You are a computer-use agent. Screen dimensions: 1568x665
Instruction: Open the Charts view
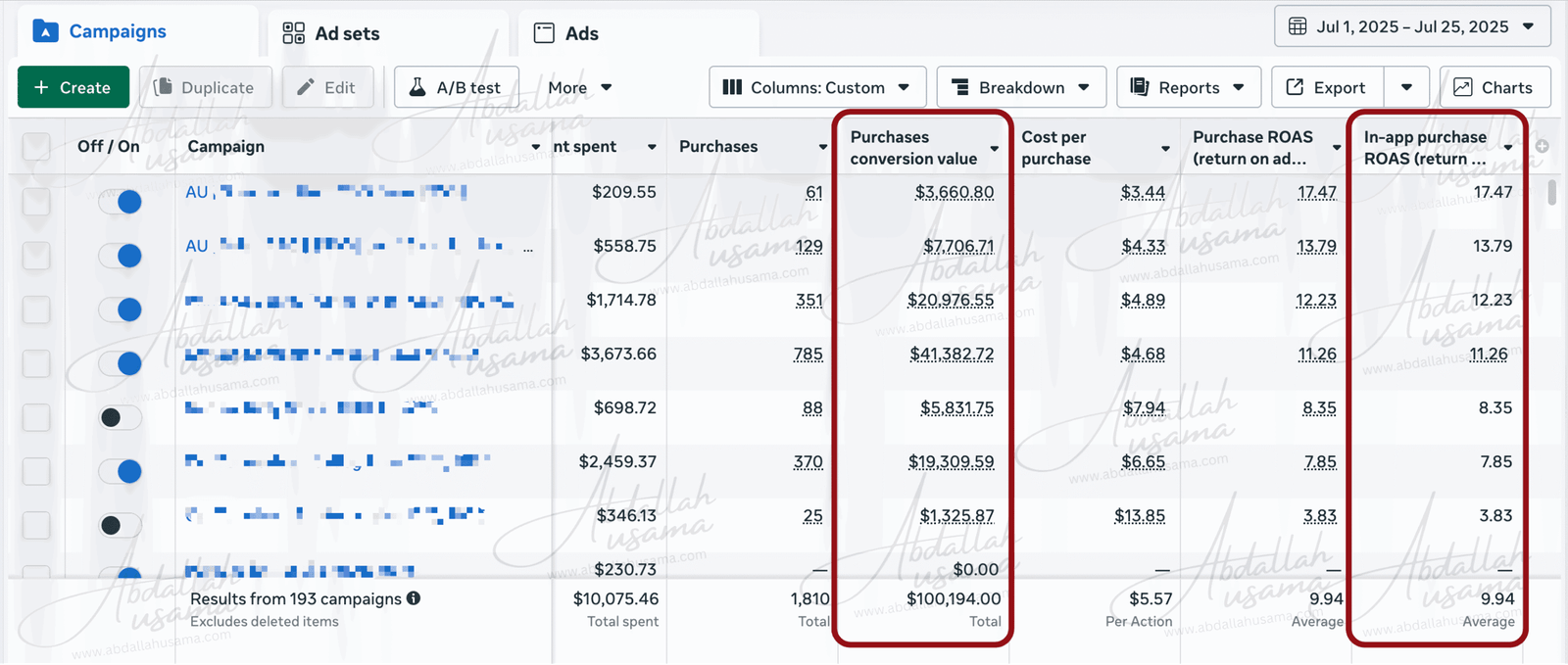coord(1494,87)
